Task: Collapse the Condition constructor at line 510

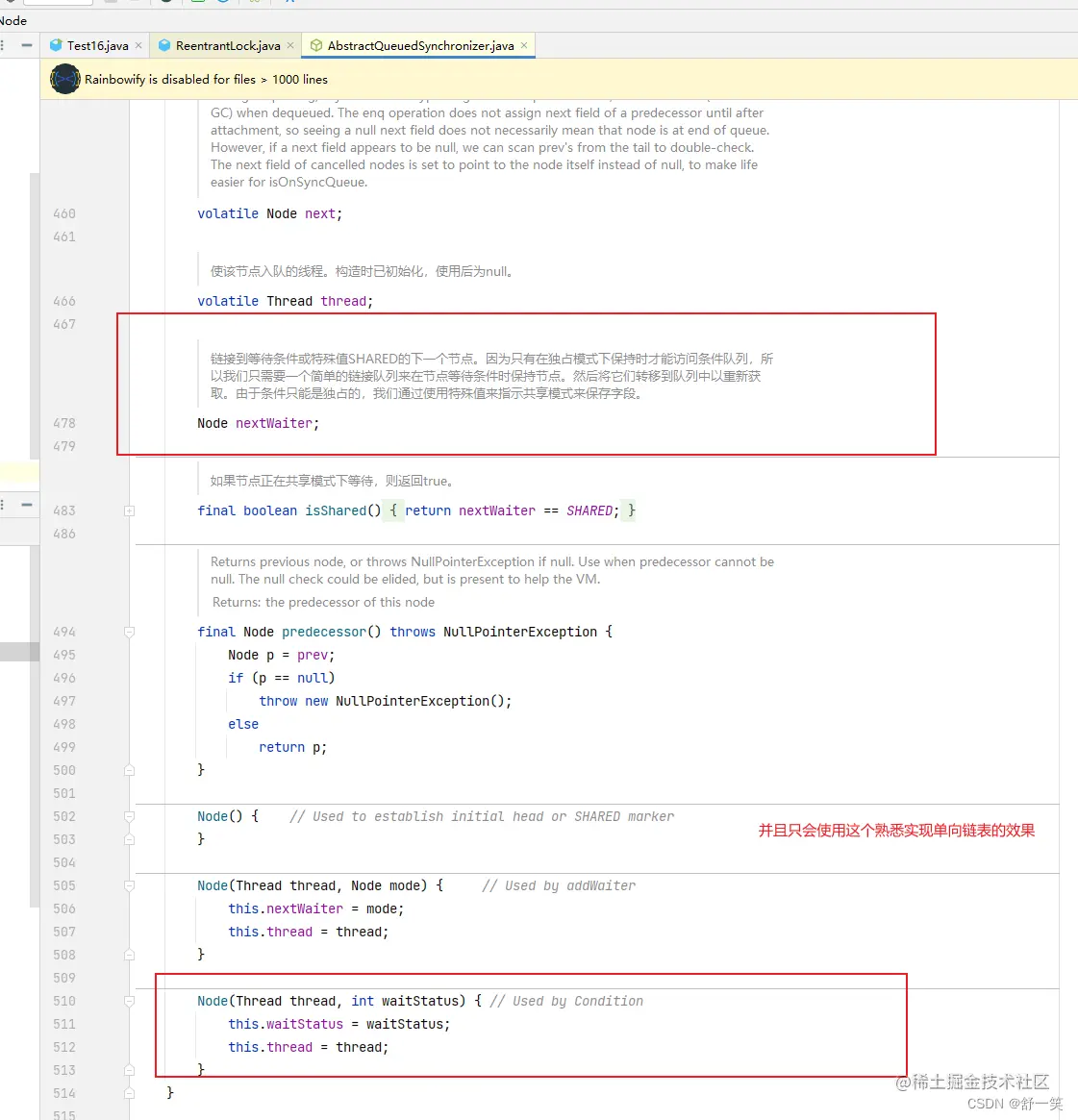Action: (x=129, y=1002)
